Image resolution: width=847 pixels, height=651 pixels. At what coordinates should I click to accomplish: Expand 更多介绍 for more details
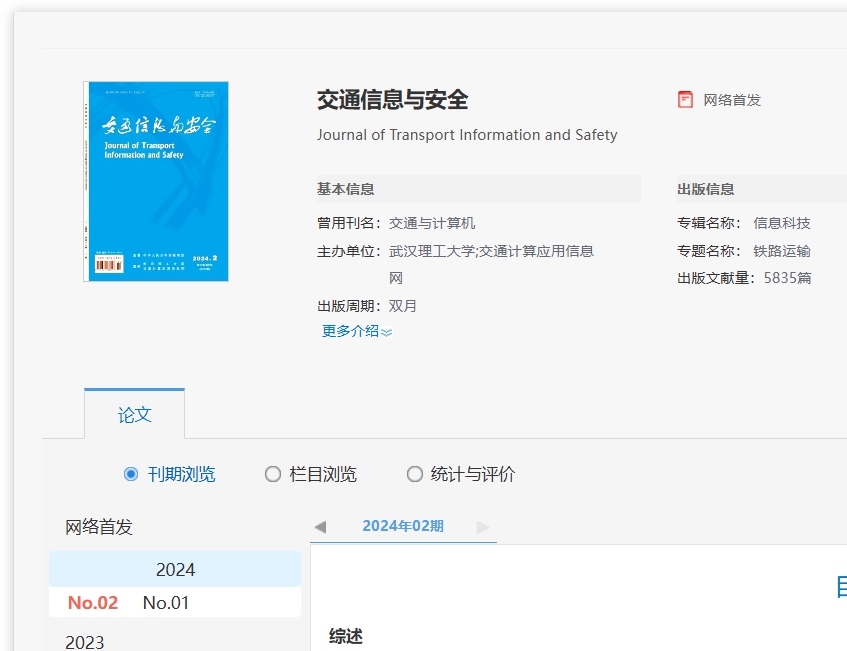350,331
